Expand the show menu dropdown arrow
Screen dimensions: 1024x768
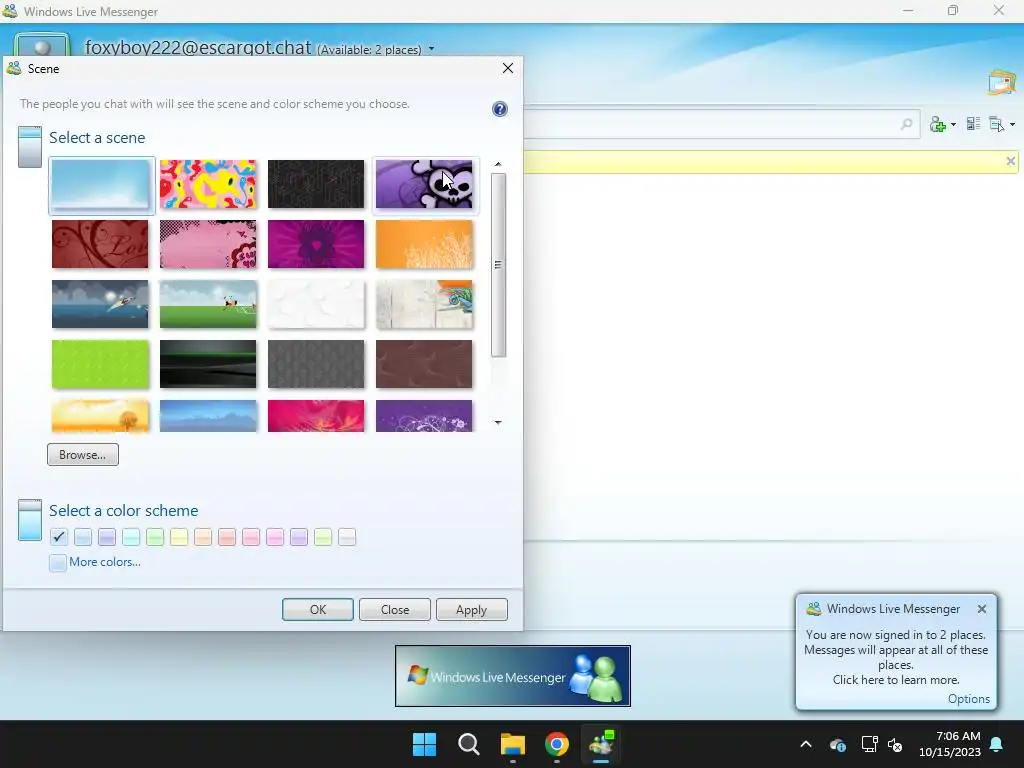coord(1012,125)
